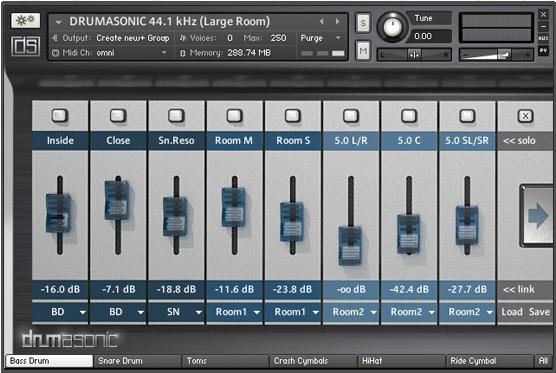
Task: Open the Purge dropdown menu
Action: point(321,38)
